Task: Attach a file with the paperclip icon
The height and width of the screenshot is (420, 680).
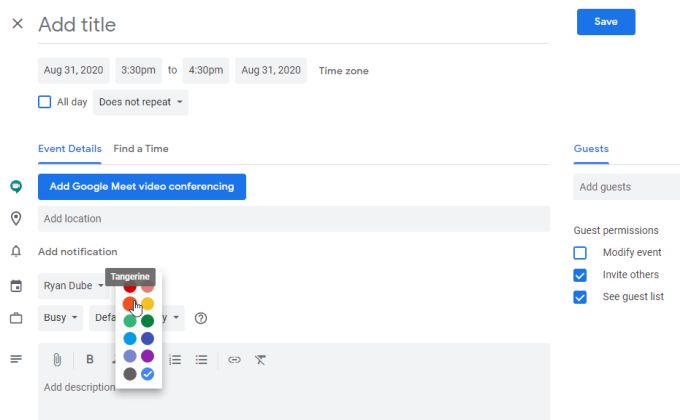Action: (x=57, y=359)
